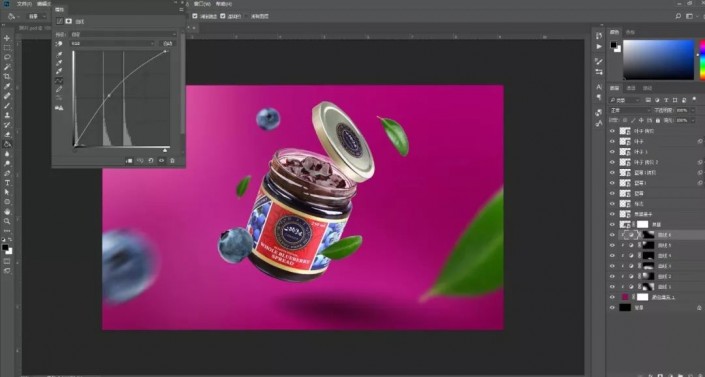
Task: Select the Zoom tool in the left toolbar
Action: [x=7, y=221]
